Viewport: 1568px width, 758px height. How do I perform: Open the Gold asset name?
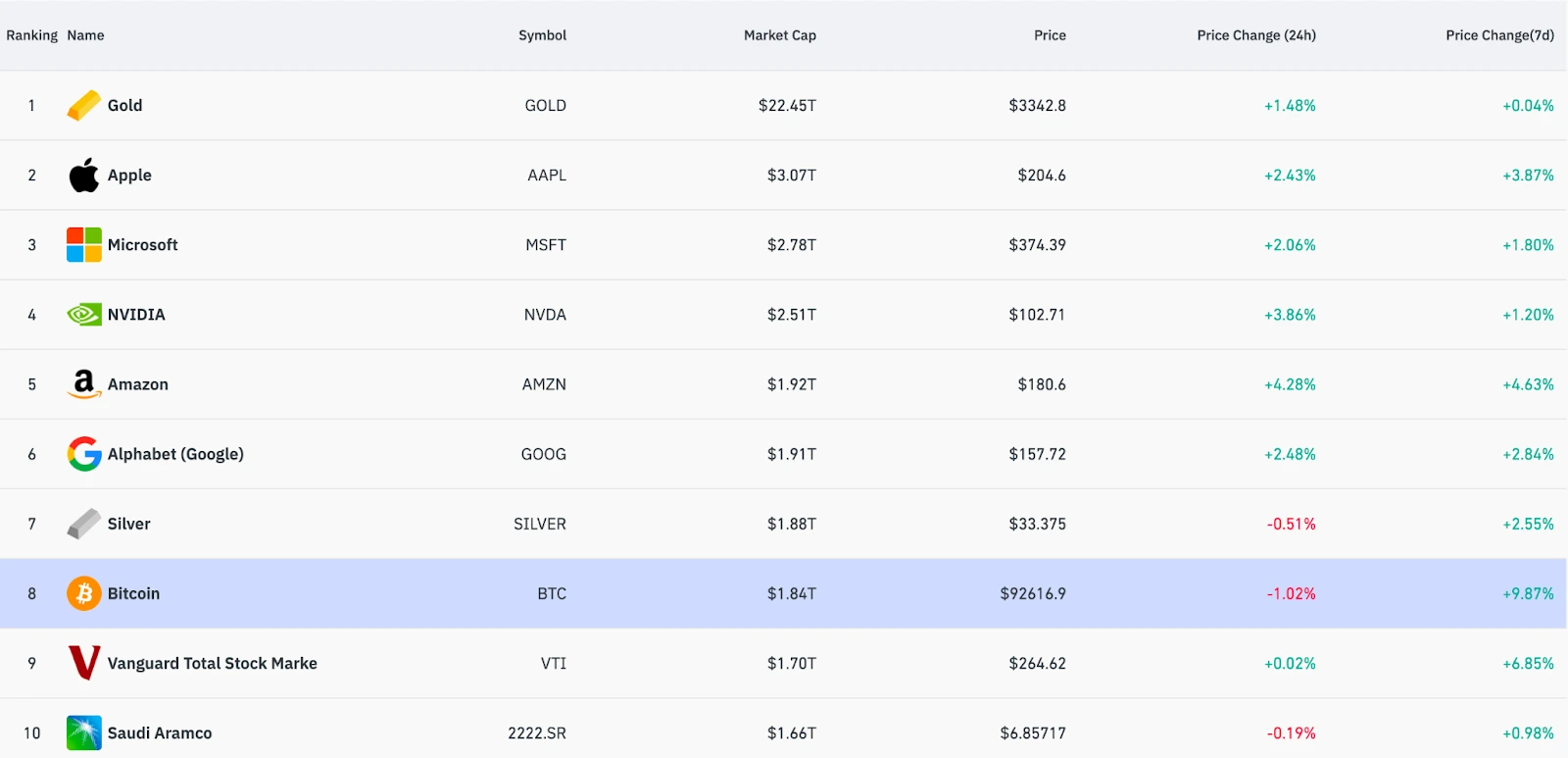pyautogui.click(x=124, y=105)
